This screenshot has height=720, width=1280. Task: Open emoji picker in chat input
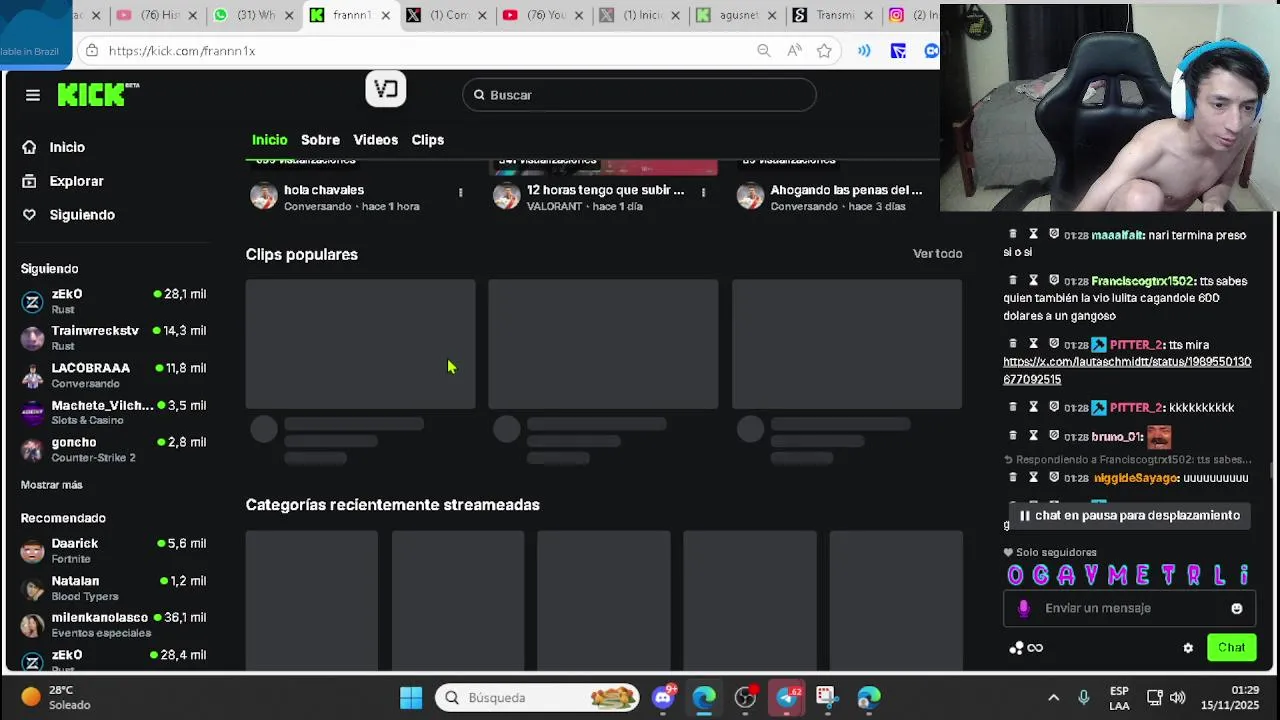point(1237,608)
